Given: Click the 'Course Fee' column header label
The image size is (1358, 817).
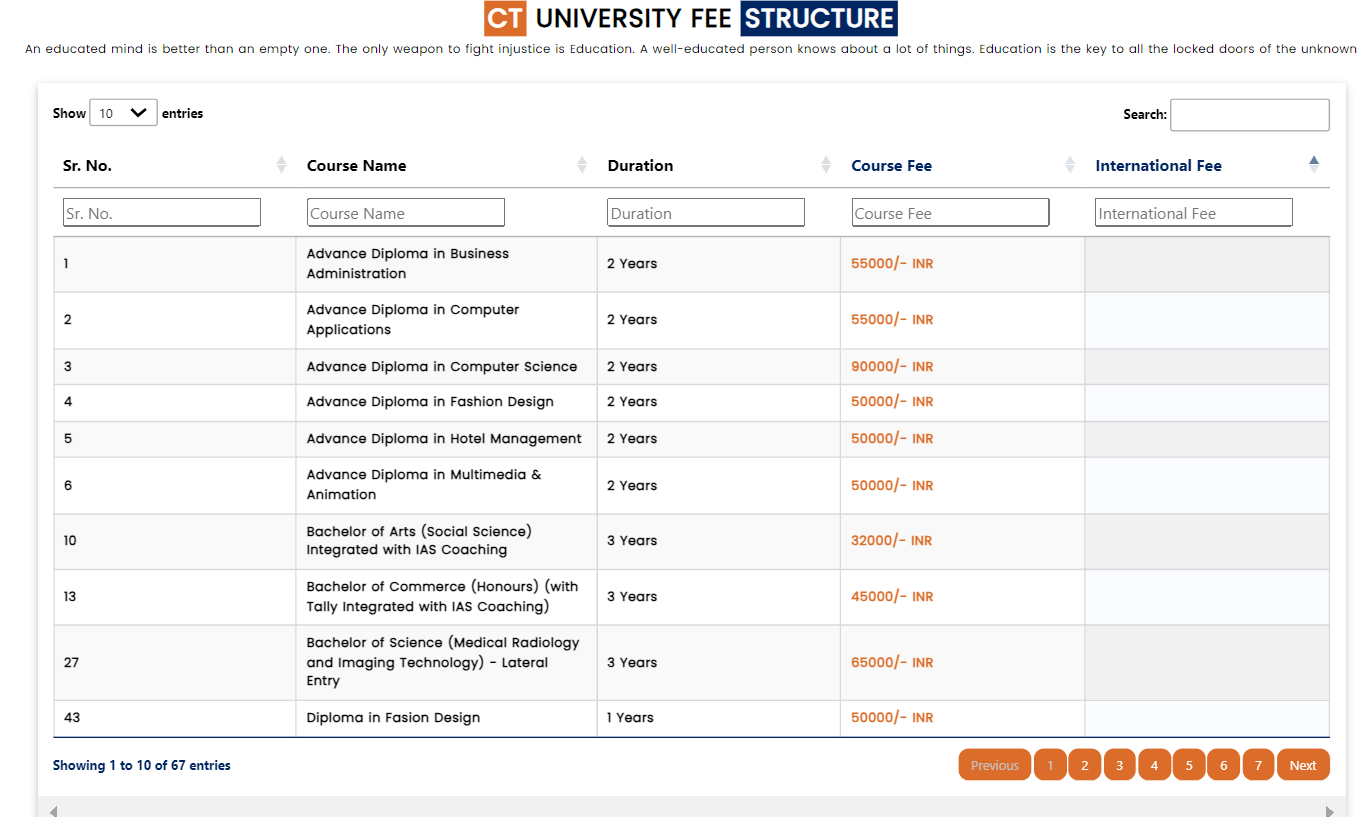Looking at the screenshot, I should [x=892, y=166].
